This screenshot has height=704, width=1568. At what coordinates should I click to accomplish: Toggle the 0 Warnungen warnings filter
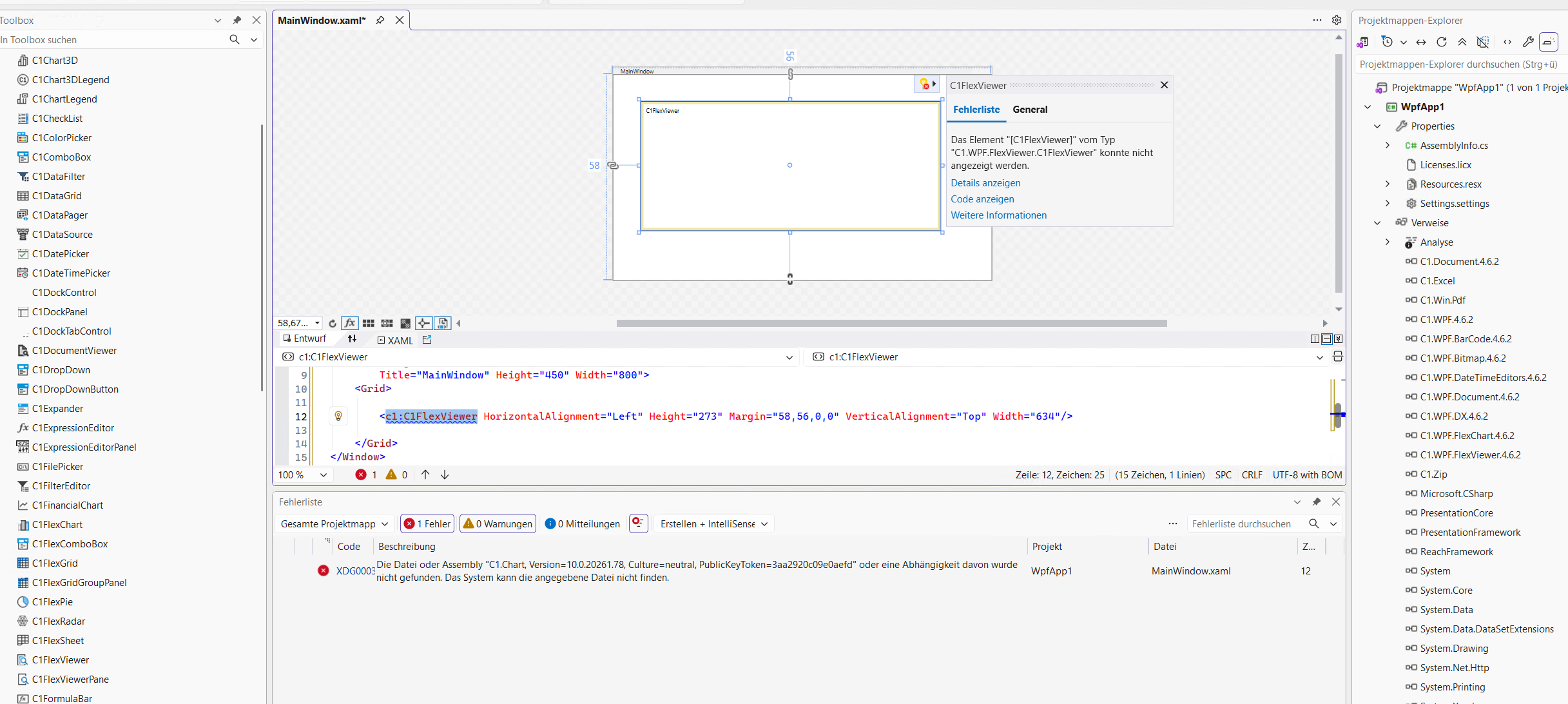[498, 524]
